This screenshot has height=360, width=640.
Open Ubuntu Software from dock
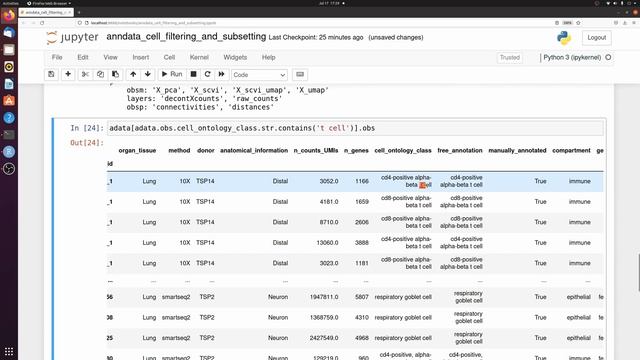click(x=9, y=101)
